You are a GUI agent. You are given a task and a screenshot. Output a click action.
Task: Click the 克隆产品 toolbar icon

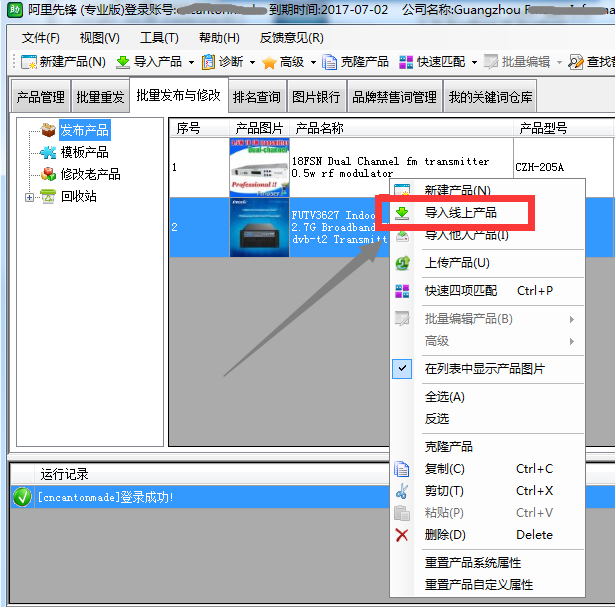point(329,62)
